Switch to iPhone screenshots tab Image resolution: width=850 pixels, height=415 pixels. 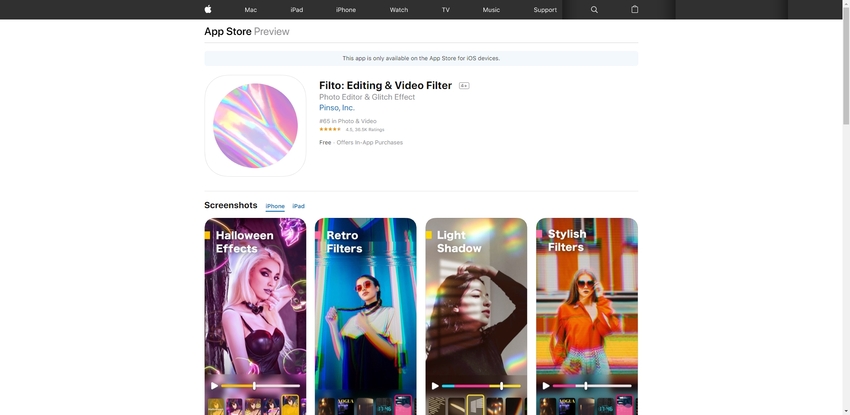tap(275, 206)
